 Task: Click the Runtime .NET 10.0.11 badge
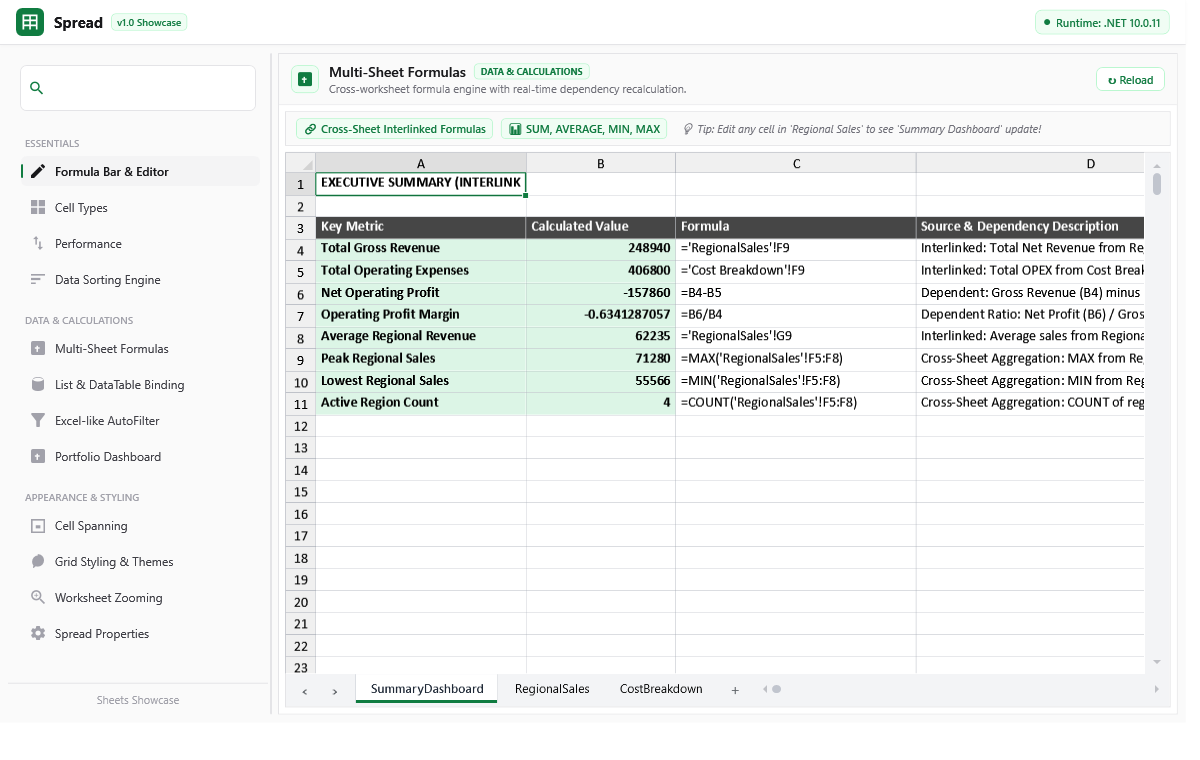tap(1102, 22)
